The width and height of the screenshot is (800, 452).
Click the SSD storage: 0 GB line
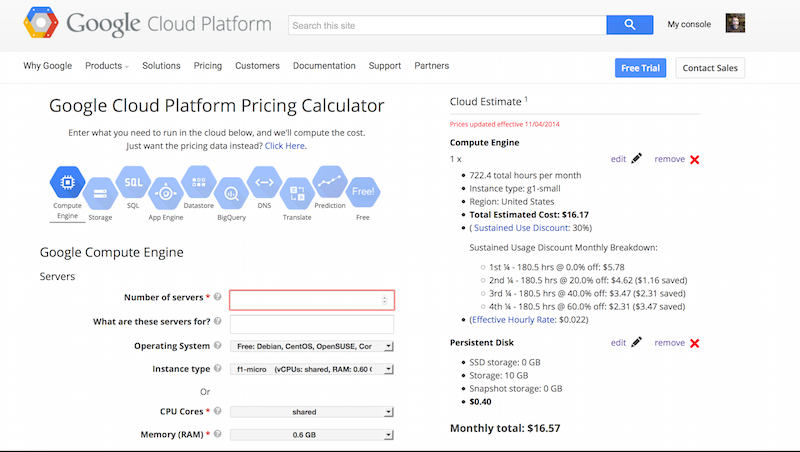click(505, 362)
